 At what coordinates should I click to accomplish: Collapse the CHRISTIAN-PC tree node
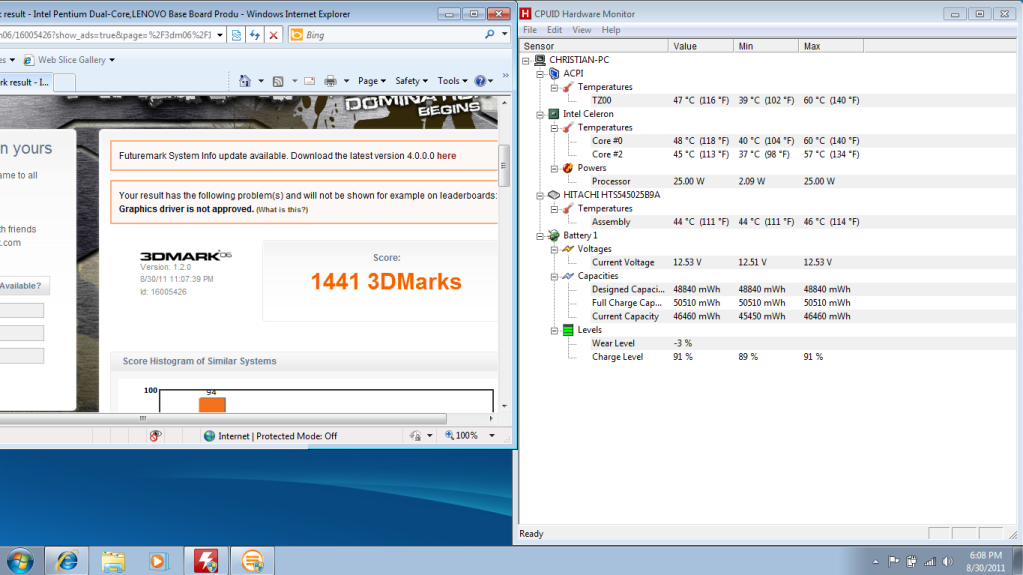point(526,60)
